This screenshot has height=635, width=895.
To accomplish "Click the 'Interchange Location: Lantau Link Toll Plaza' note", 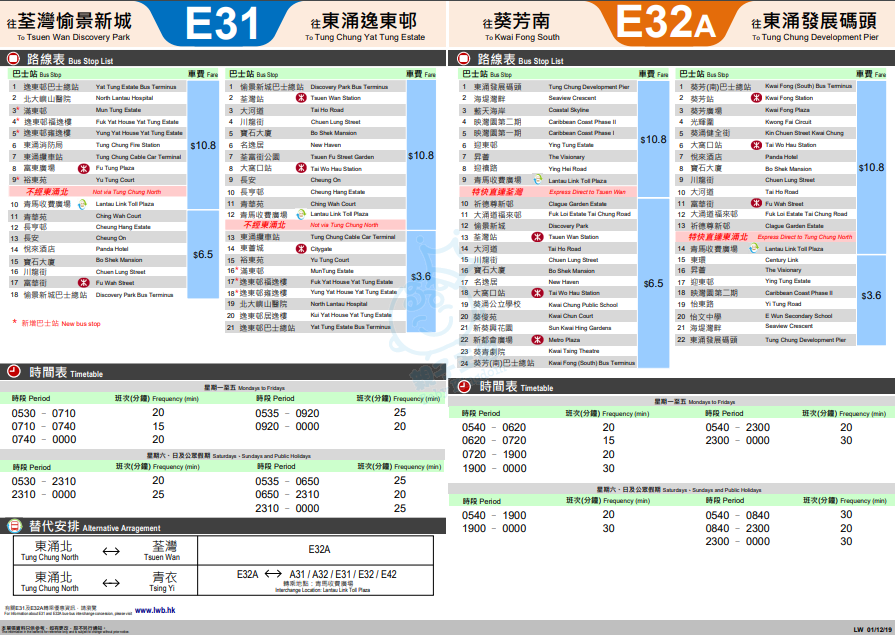I will [x=322, y=590].
